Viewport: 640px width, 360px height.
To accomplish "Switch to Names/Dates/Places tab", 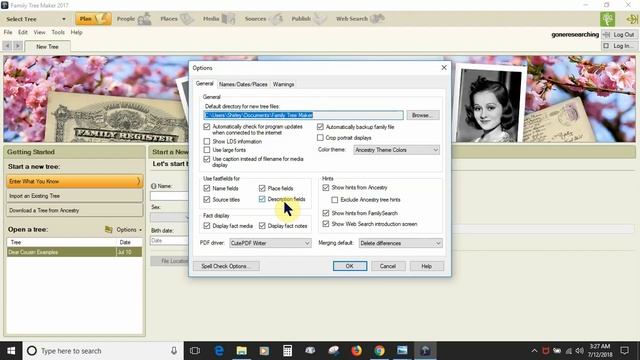I will (243, 84).
